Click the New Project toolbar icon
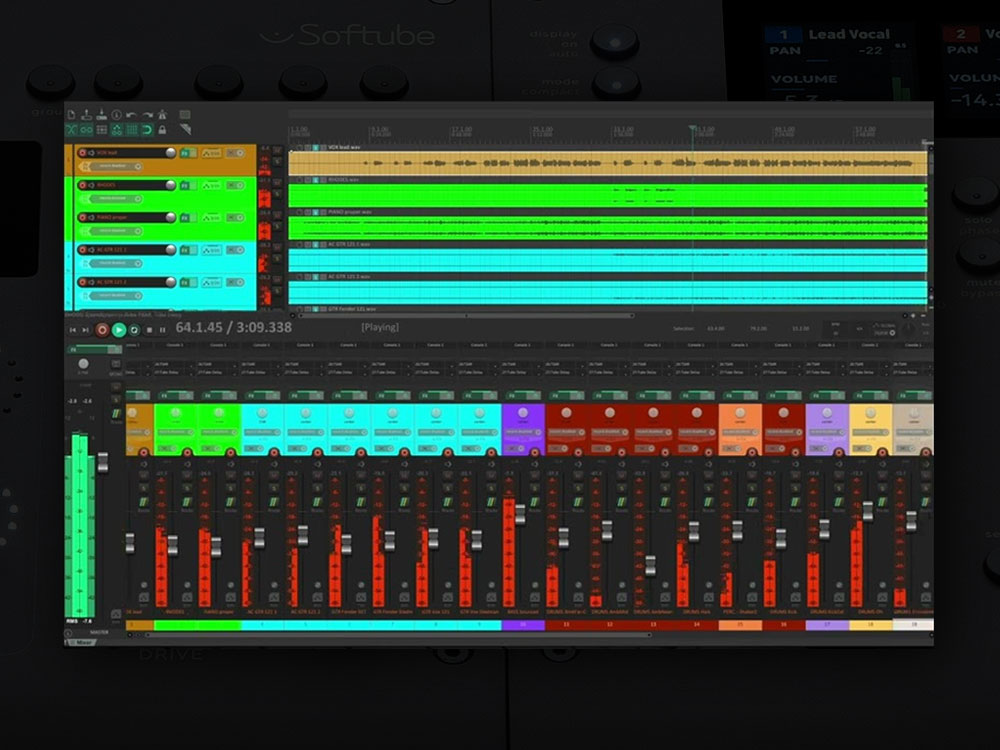 point(72,115)
